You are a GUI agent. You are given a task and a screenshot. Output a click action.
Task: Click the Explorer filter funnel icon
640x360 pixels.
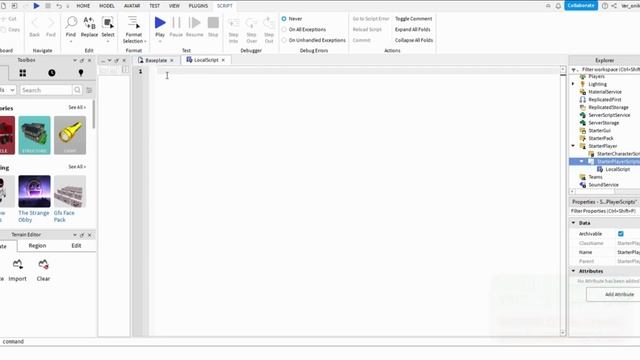tap(574, 70)
